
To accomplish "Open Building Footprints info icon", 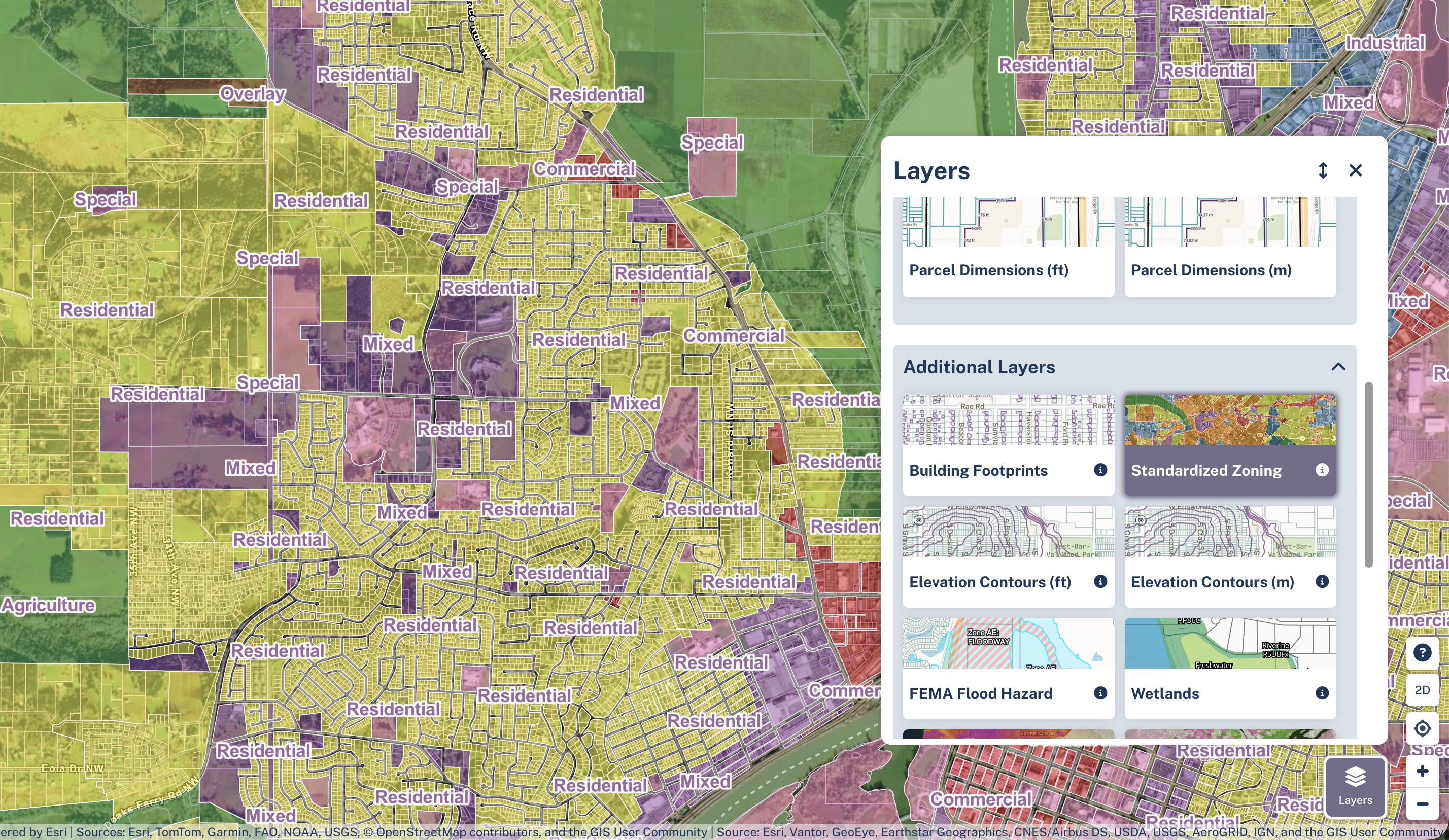I will (x=1100, y=470).
